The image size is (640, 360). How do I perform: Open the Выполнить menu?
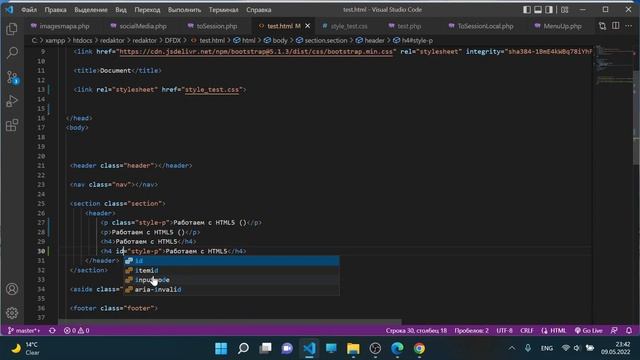(x=184, y=10)
